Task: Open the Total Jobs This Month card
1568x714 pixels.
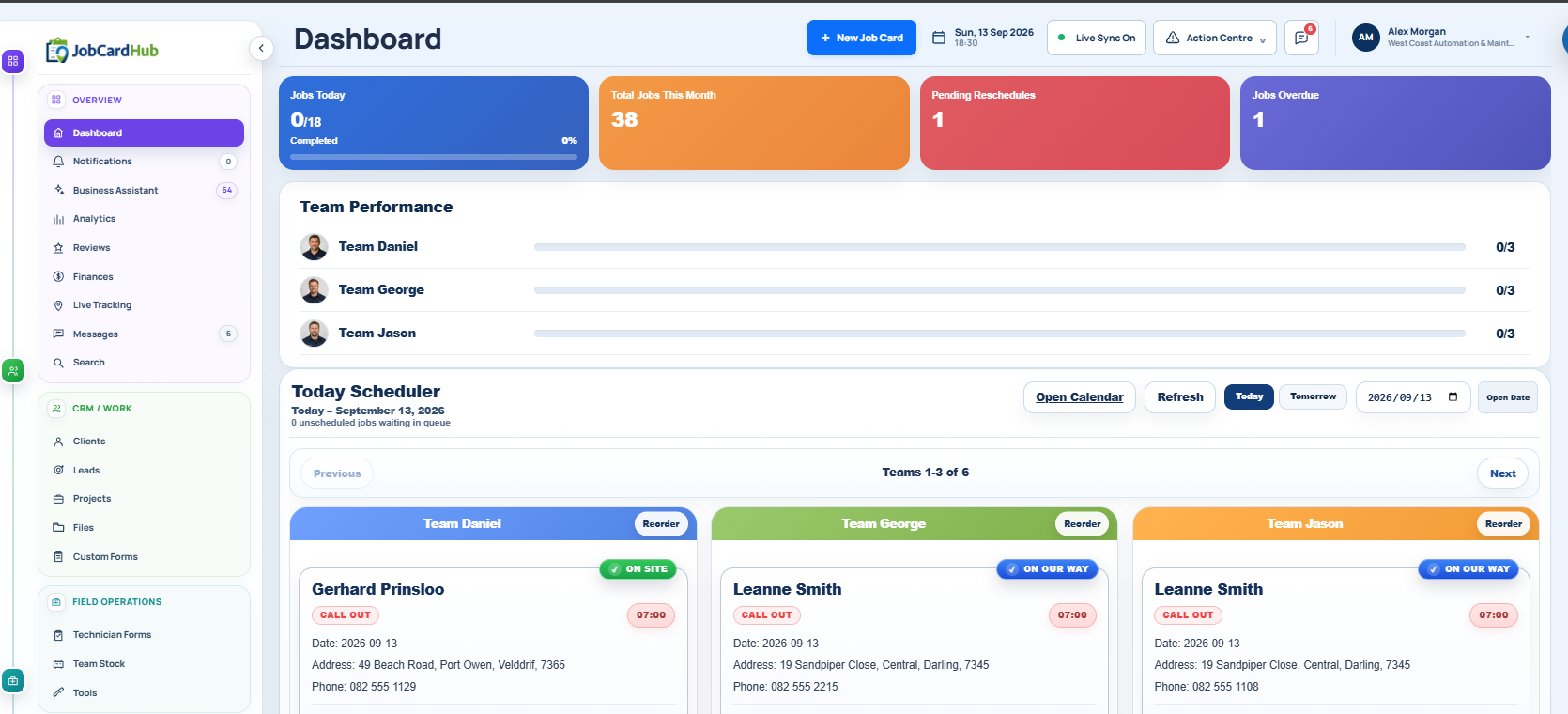Action: [754, 123]
